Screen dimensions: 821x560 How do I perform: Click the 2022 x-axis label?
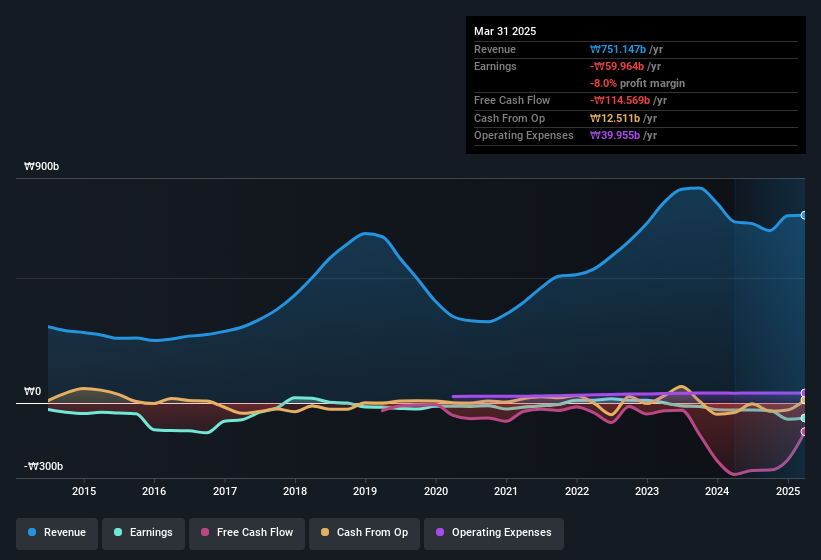(576, 491)
